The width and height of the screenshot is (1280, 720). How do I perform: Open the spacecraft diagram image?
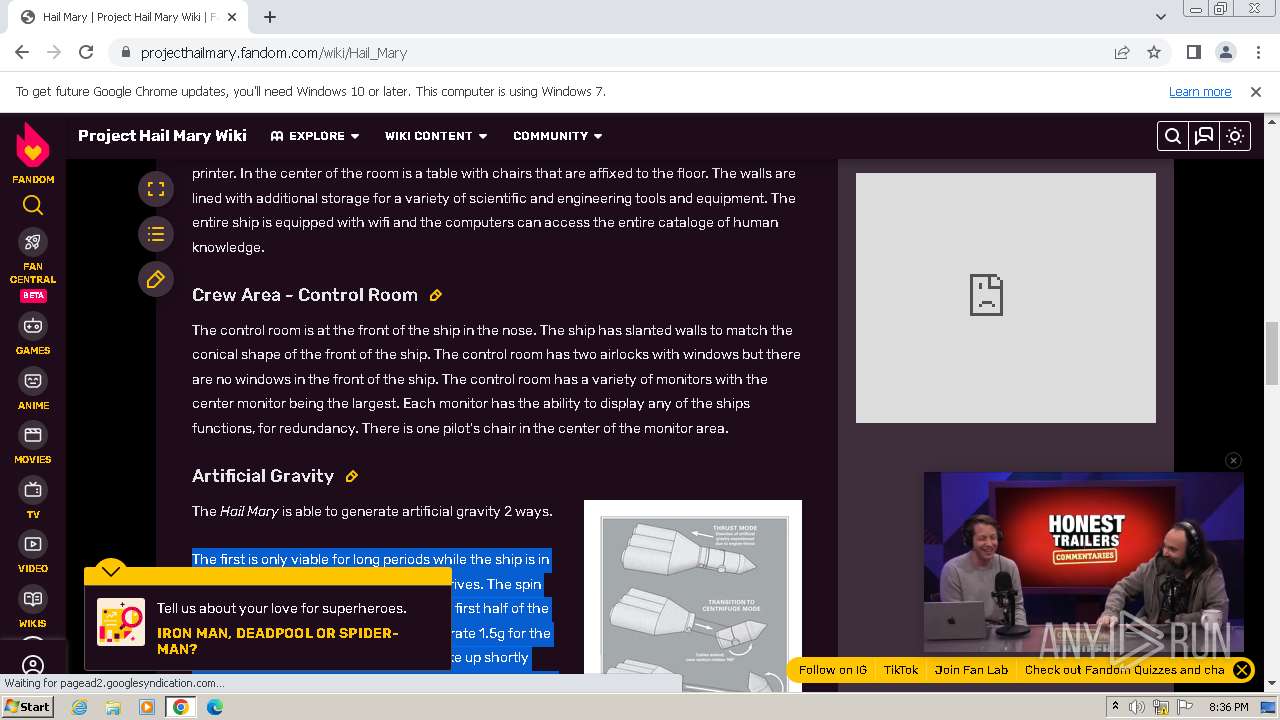pyautogui.click(x=693, y=596)
